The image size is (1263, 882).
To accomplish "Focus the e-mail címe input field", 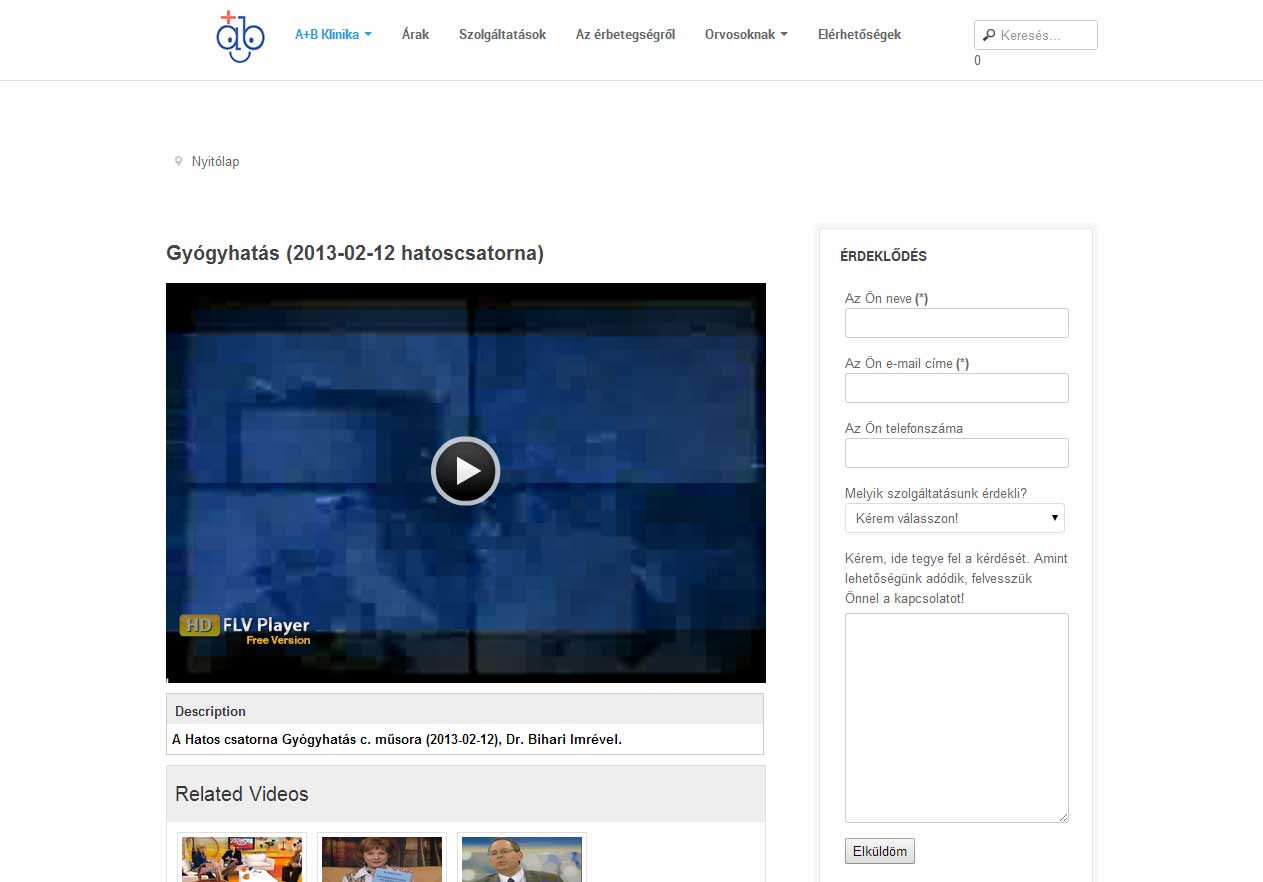I will pyautogui.click(x=956, y=388).
